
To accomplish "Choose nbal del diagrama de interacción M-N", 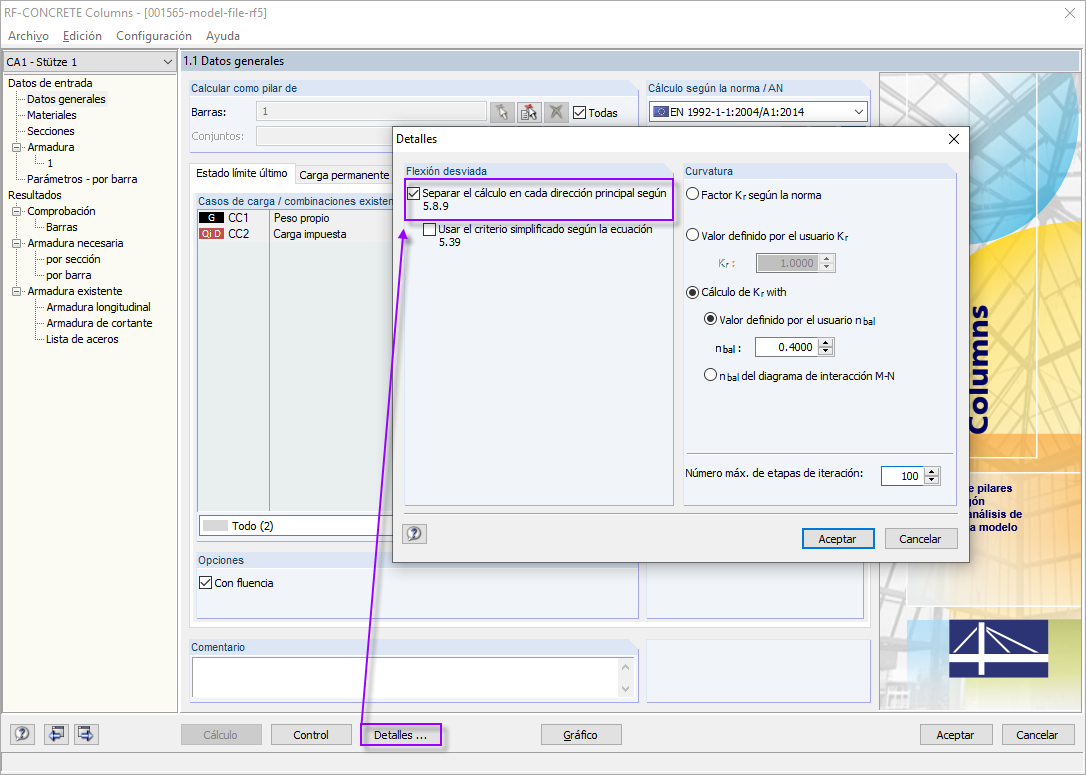I will coord(710,375).
